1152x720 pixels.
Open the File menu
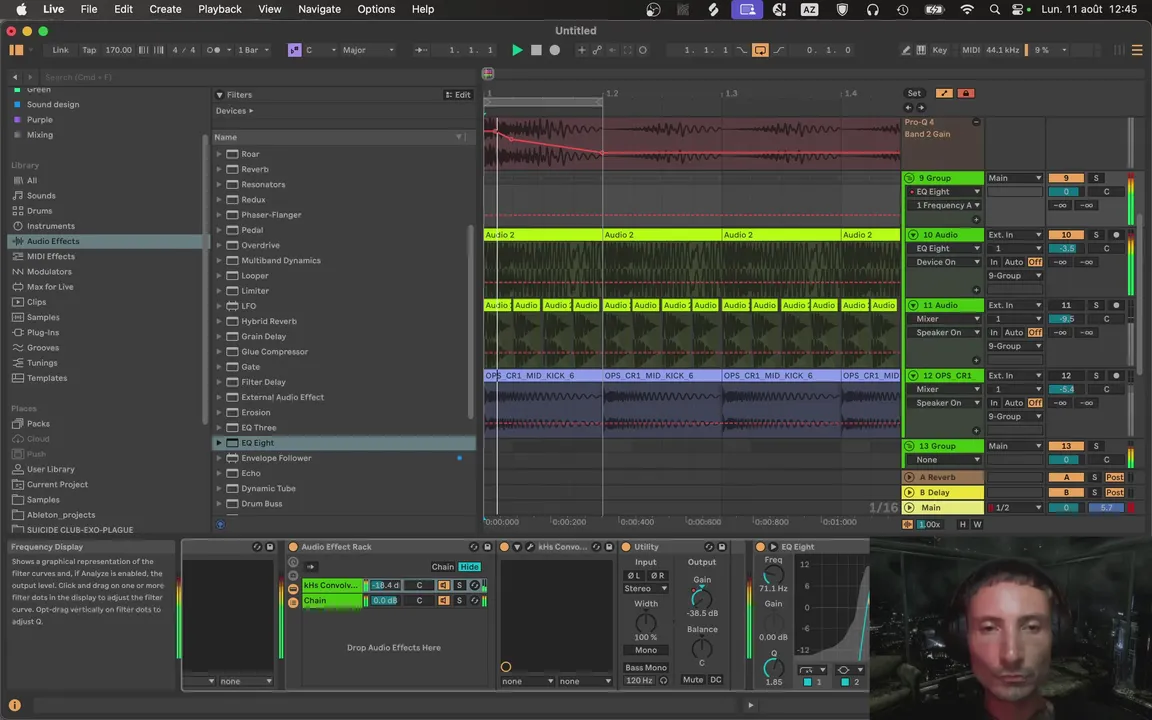89,9
